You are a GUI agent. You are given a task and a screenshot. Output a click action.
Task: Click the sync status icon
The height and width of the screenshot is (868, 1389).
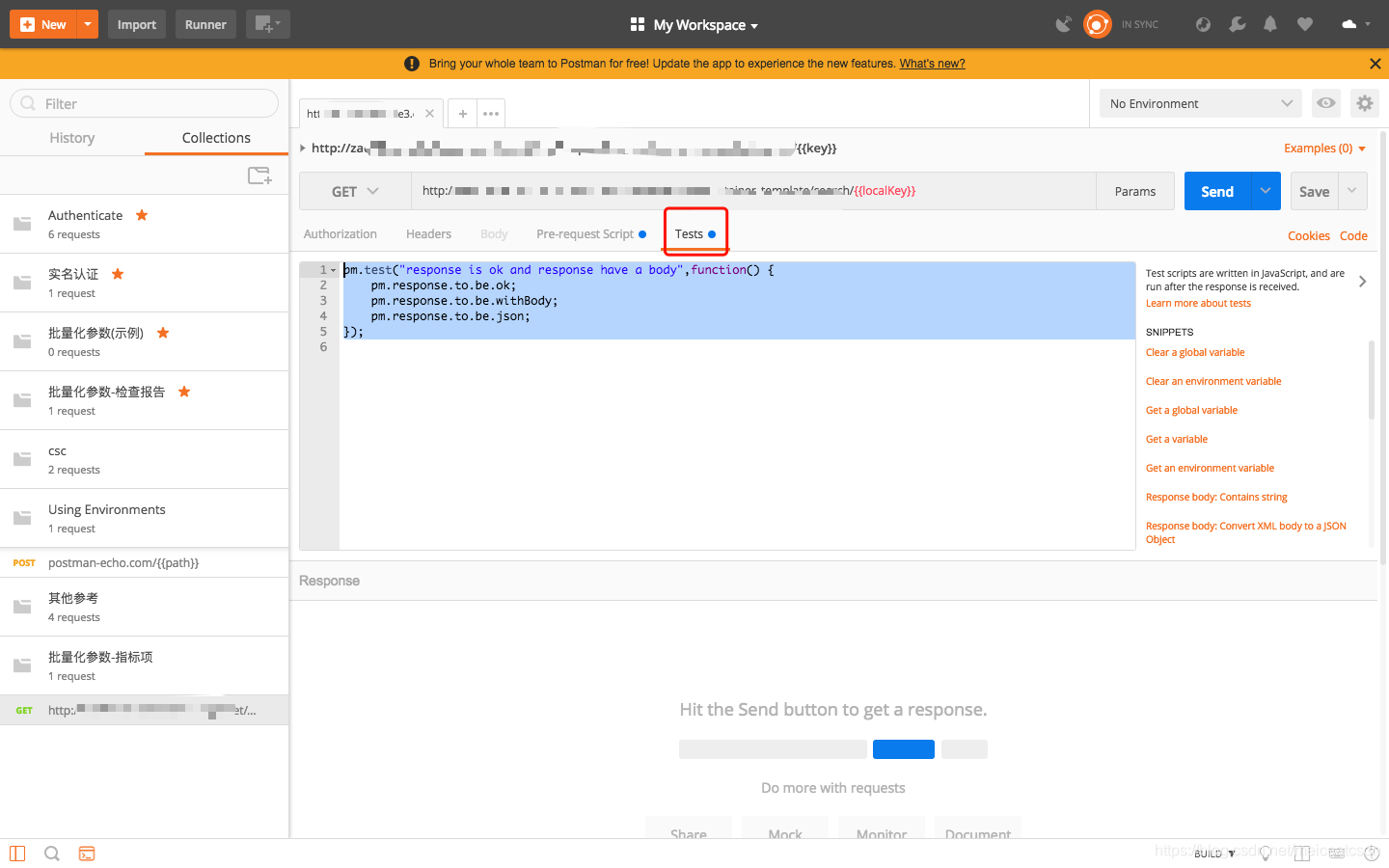coord(1098,24)
